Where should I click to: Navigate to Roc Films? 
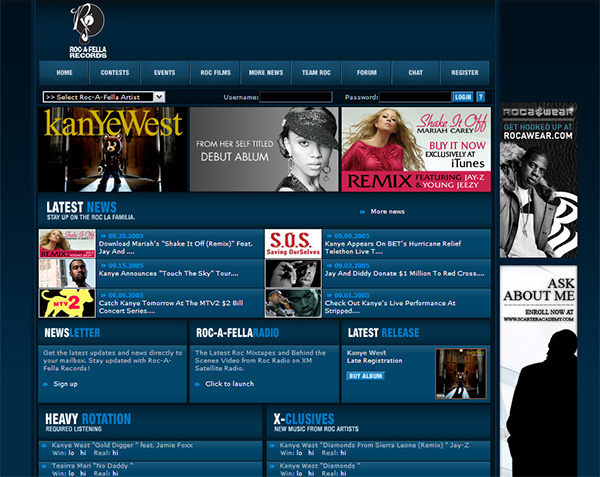(x=215, y=73)
